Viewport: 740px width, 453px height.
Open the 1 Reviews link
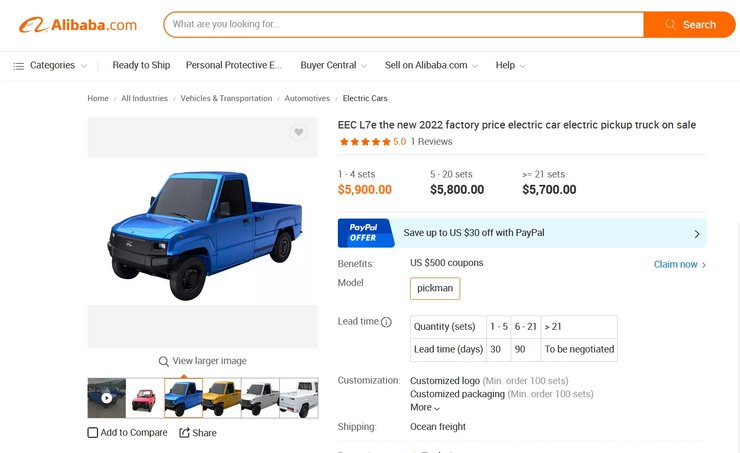click(431, 142)
